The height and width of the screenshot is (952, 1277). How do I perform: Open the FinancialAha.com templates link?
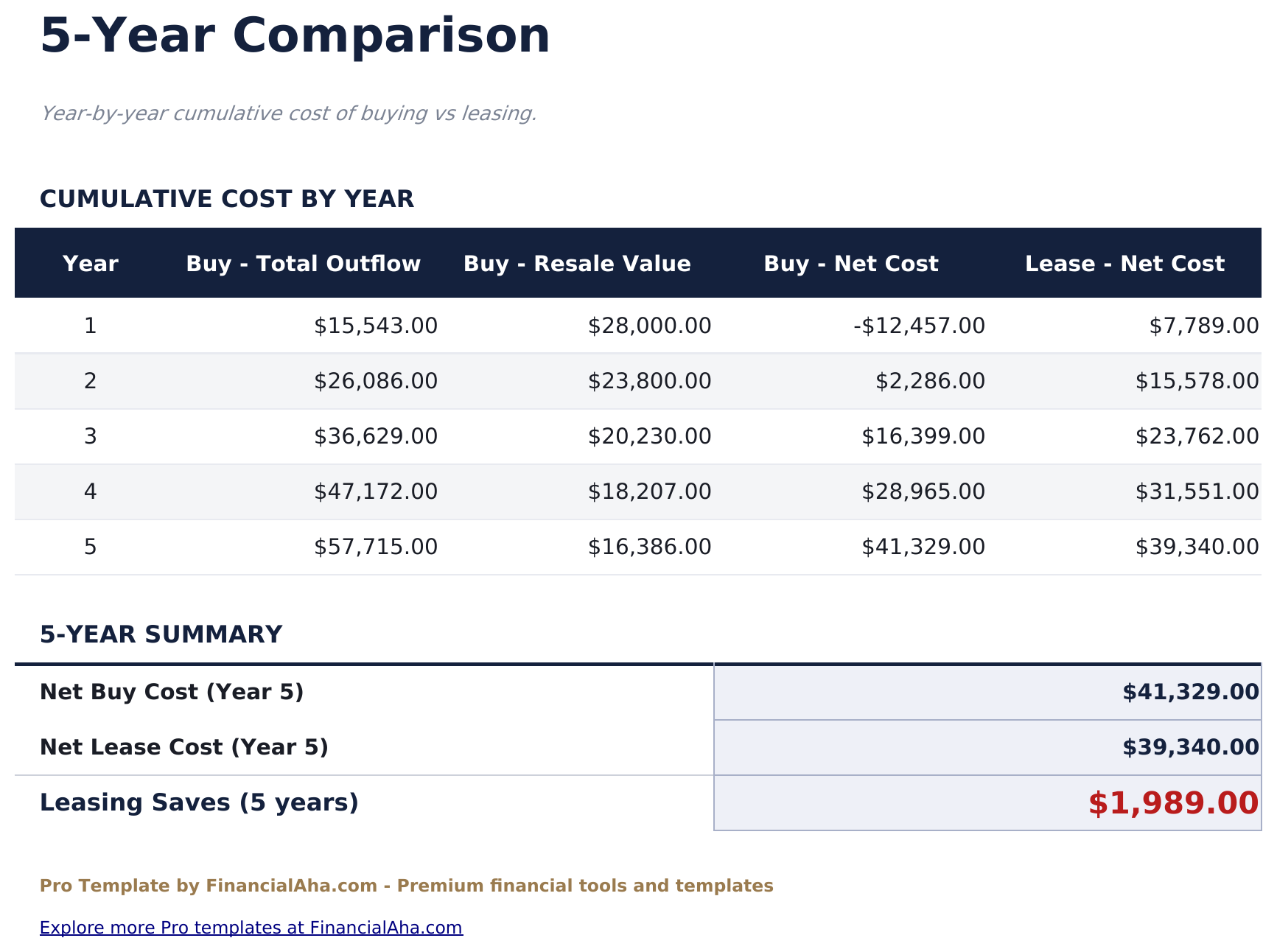251,928
